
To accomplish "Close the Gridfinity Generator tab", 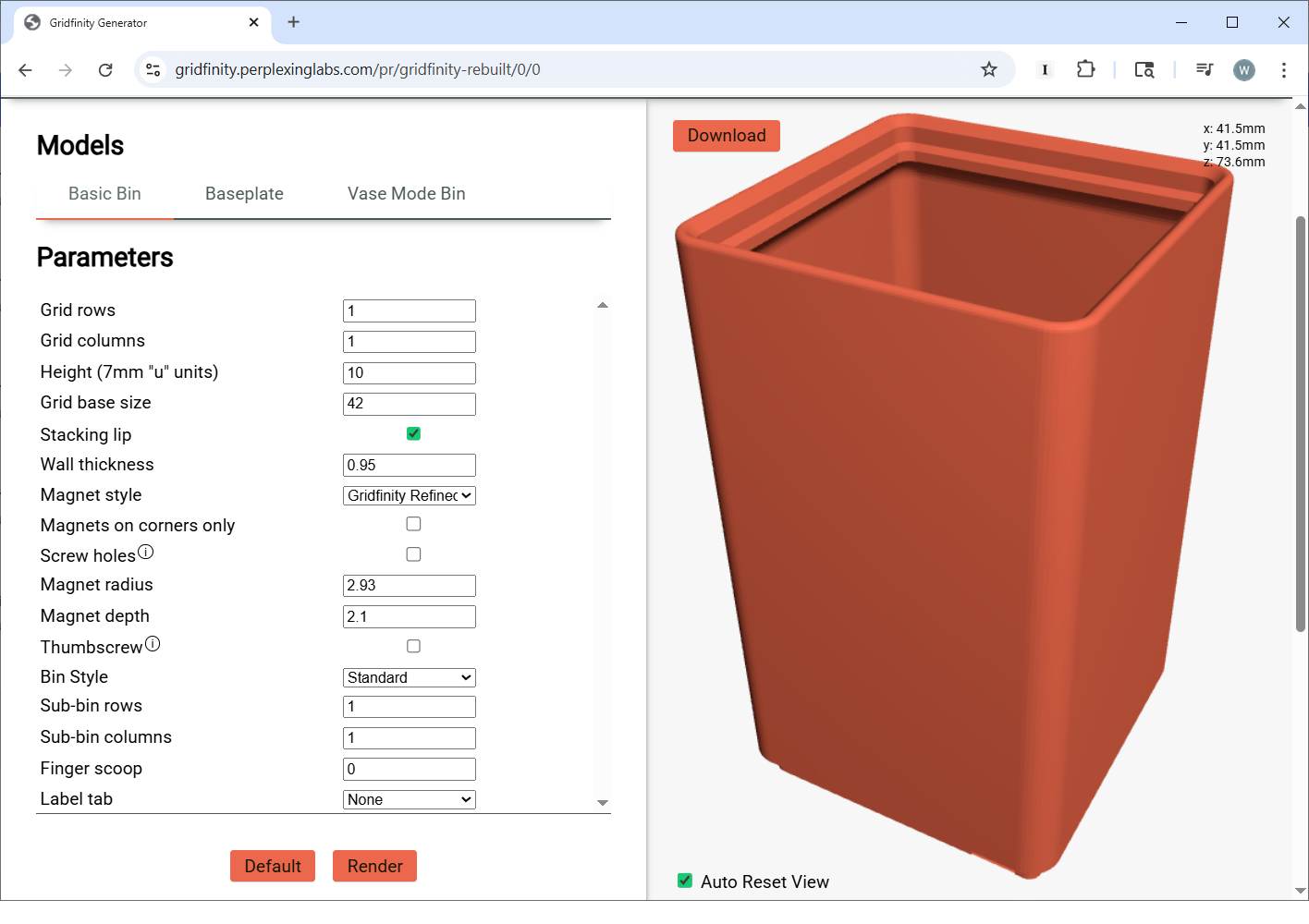I will [x=254, y=22].
